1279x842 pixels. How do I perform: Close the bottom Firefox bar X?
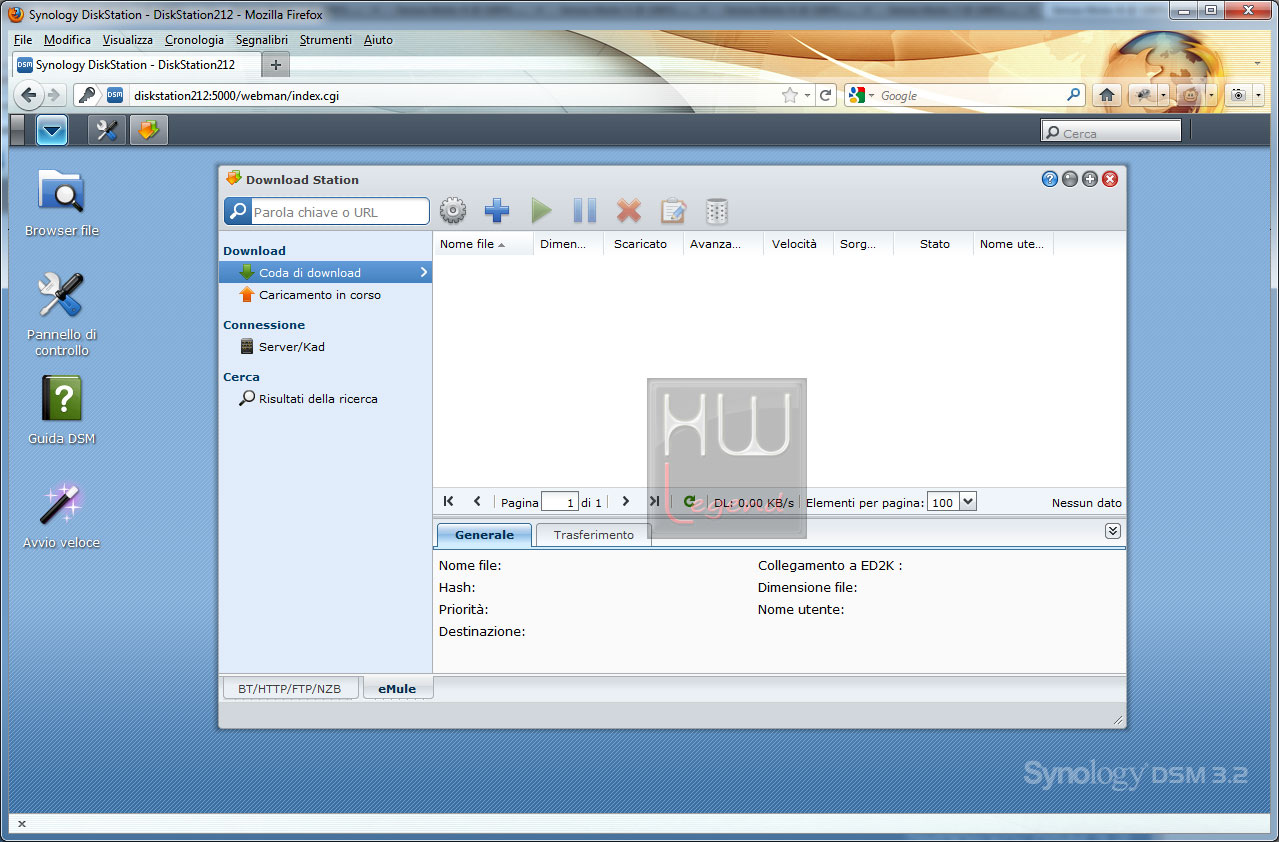point(22,824)
